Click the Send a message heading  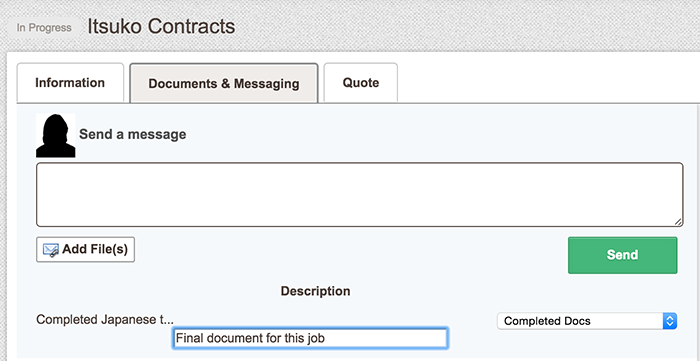click(133, 134)
